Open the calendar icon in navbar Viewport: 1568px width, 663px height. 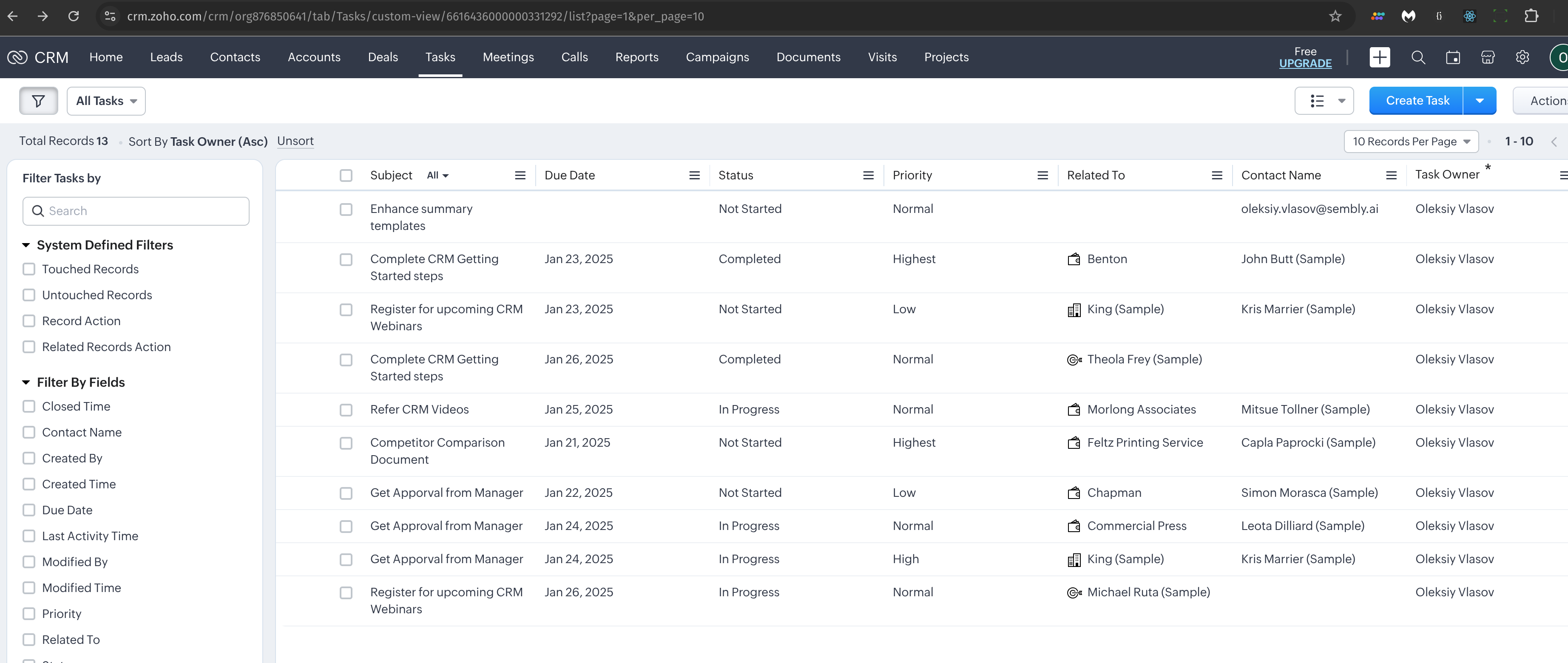pos(1453,57)
